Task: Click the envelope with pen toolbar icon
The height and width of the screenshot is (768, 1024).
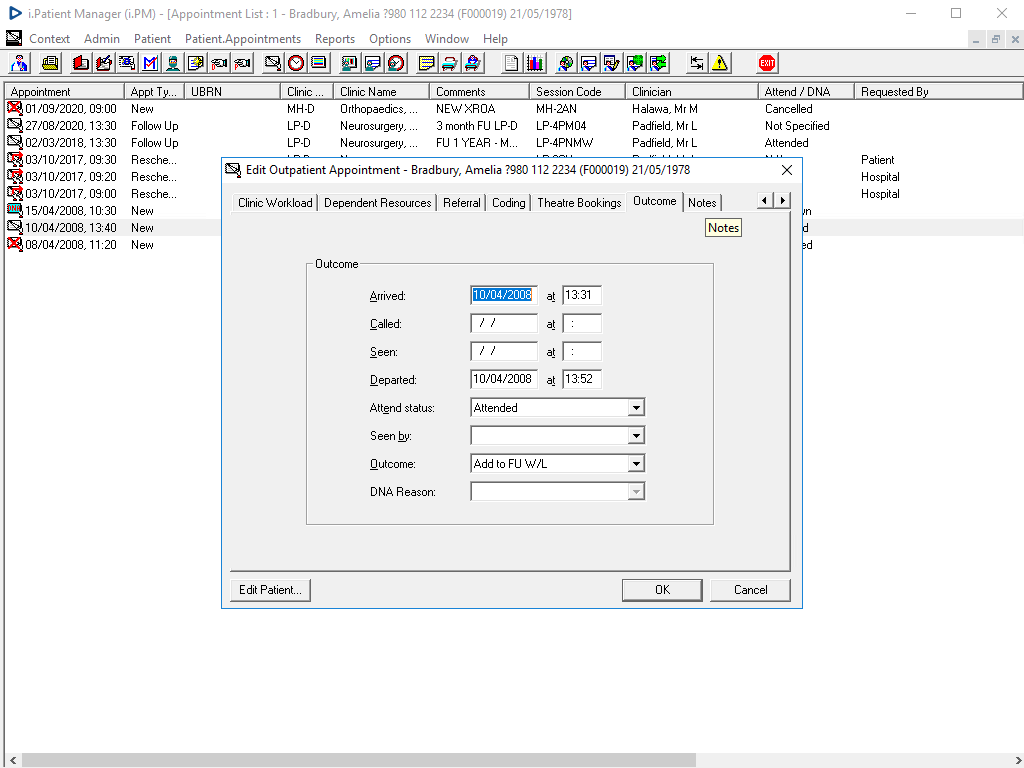Action: coord(272,63)
